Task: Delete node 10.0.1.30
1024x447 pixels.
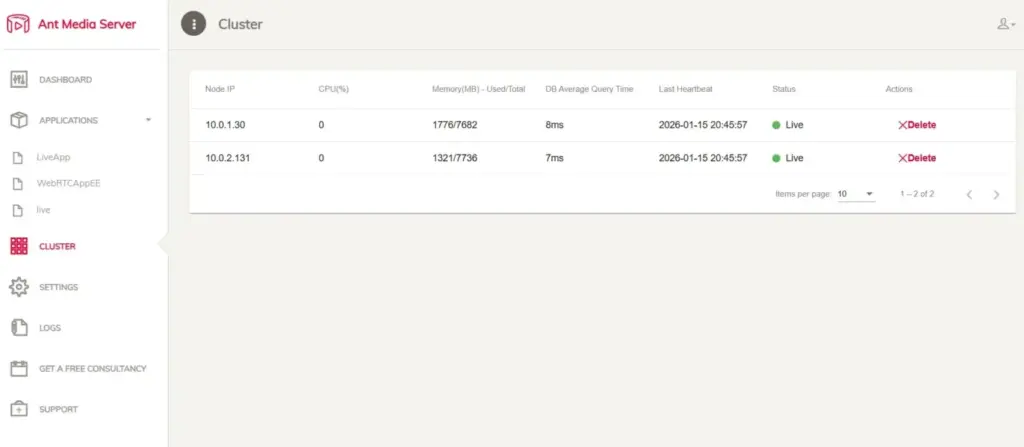Action: tap(917, 125)
